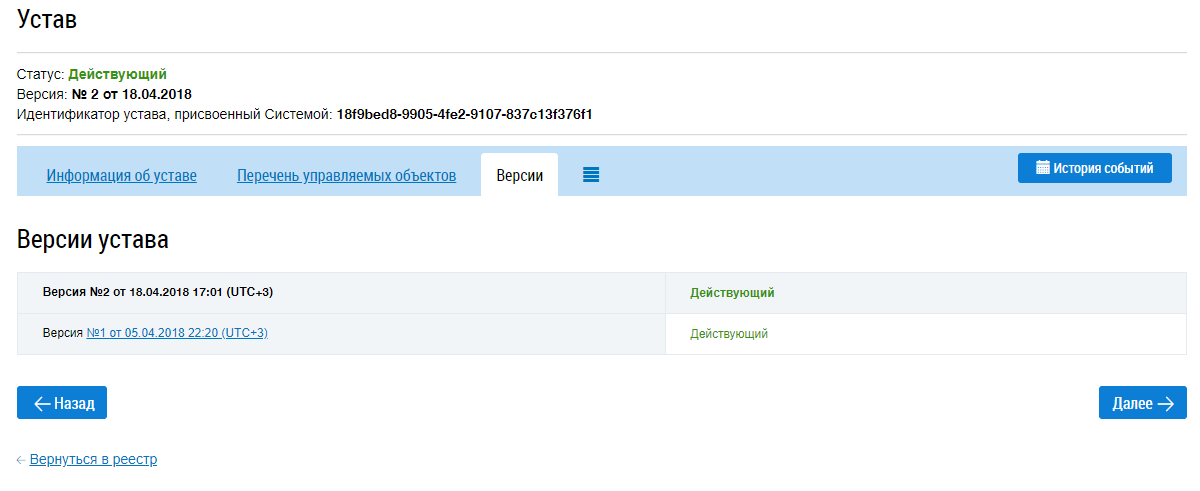
Task: Click the right arrow icon on Далее
Action: (x=1166, y=403)
